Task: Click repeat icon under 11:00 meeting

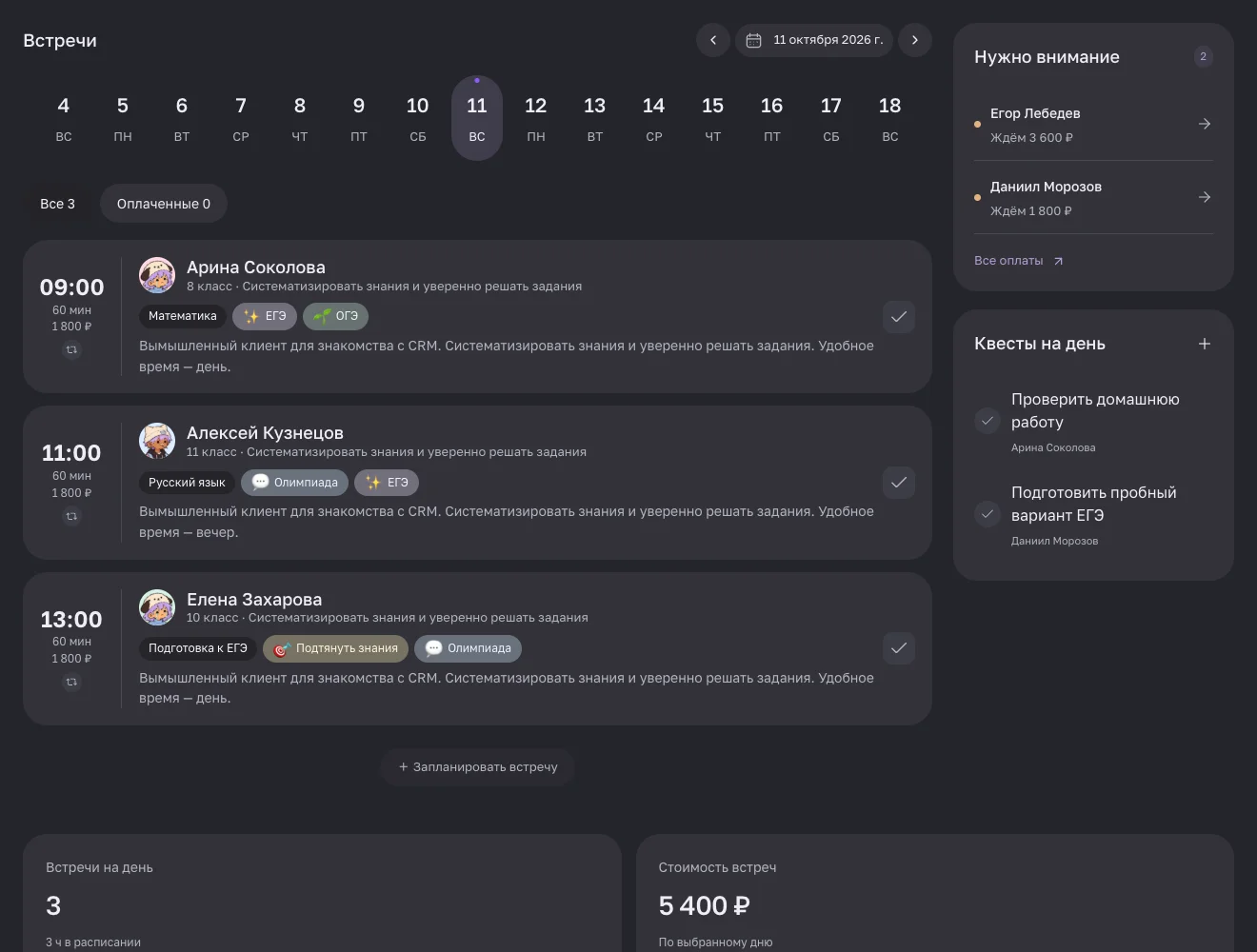Action: tap(71, 516)
